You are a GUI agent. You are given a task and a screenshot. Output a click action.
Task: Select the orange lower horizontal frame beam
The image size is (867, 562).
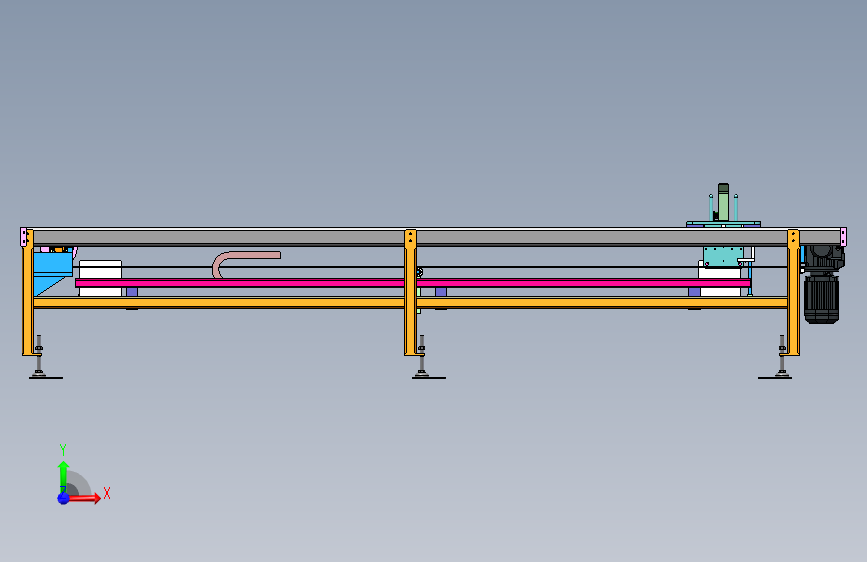point(410,303)
